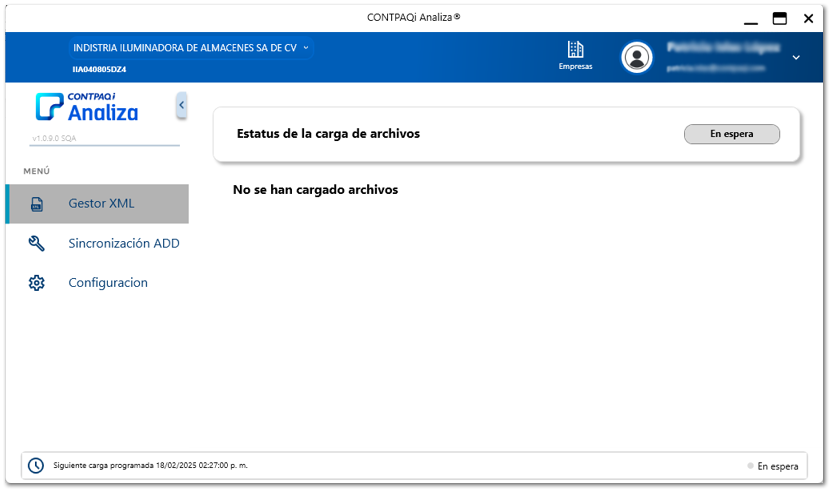This screenshot has height=492, width=832.
Task: Click the Empresas label
Action: pyautogui.click(x=575, y=66)
